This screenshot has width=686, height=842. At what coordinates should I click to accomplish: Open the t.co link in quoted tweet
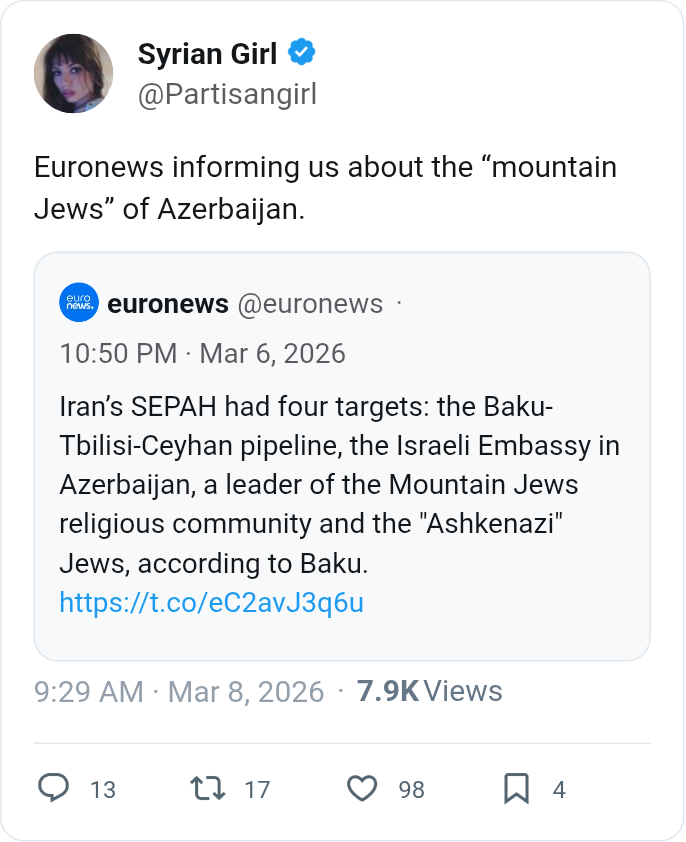click(211, 603)
